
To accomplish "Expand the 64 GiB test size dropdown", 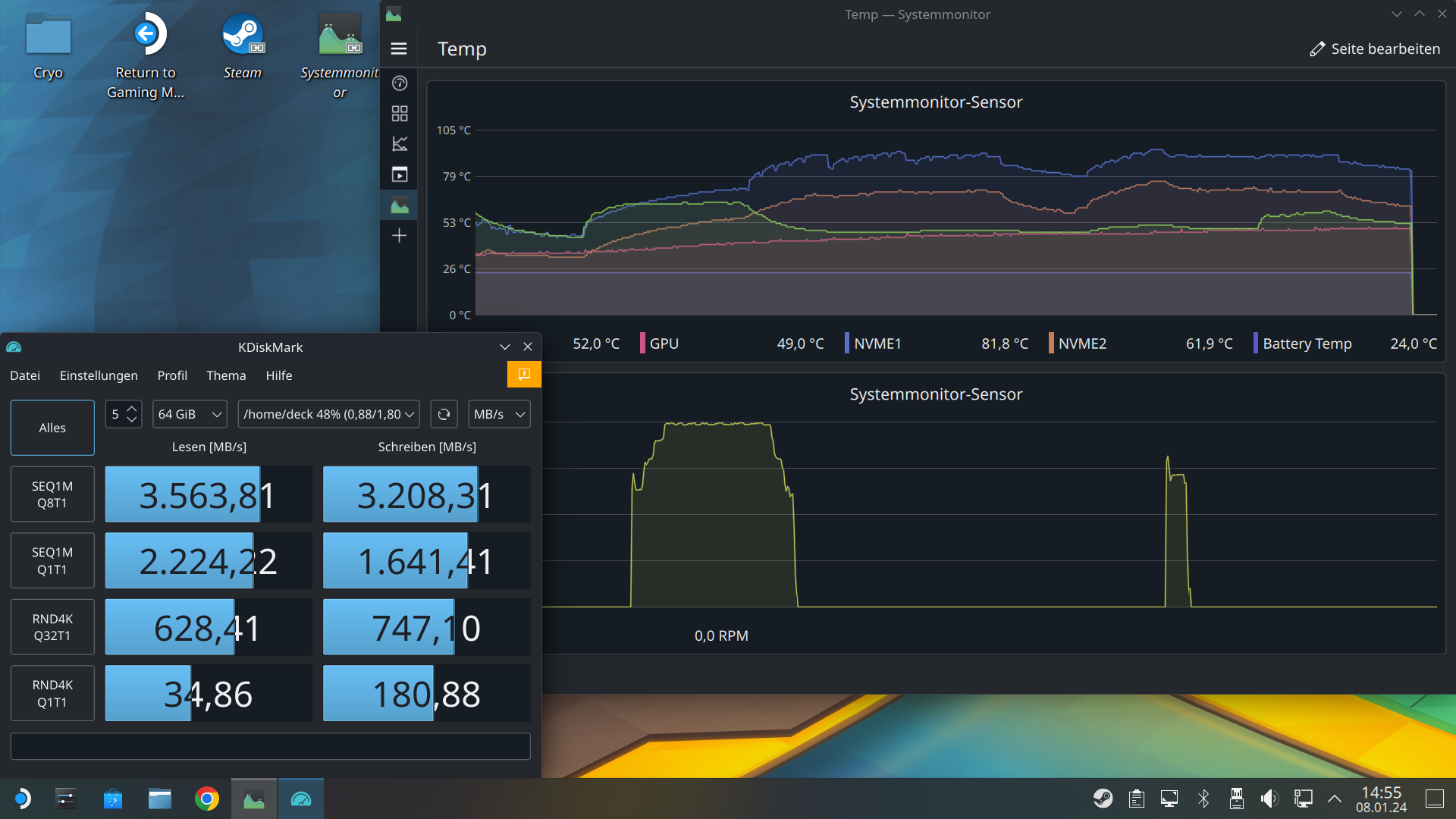I will 190,414.
